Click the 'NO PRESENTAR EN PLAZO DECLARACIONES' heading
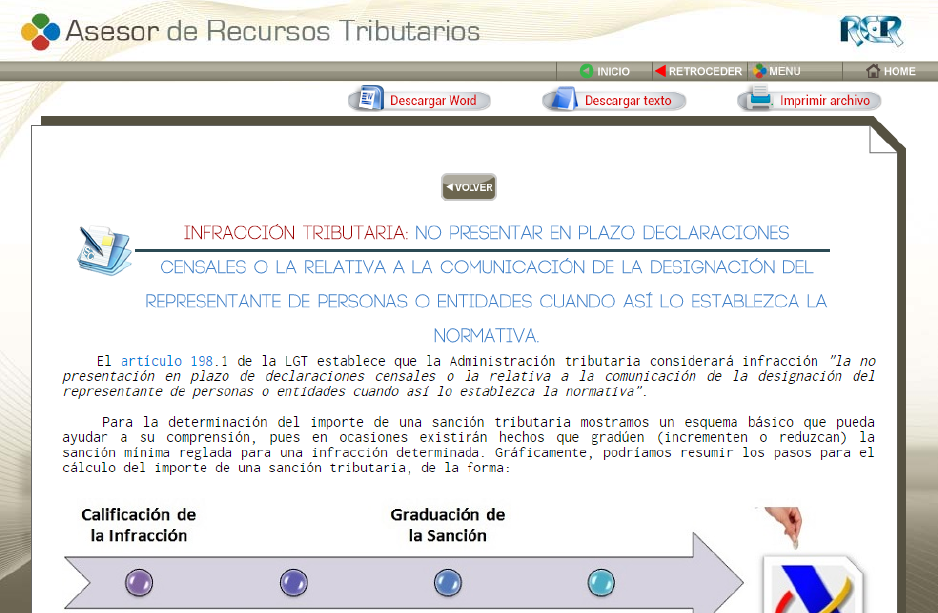Image resolution: width=938 pixels, height=613 pixels. point(602,233)
